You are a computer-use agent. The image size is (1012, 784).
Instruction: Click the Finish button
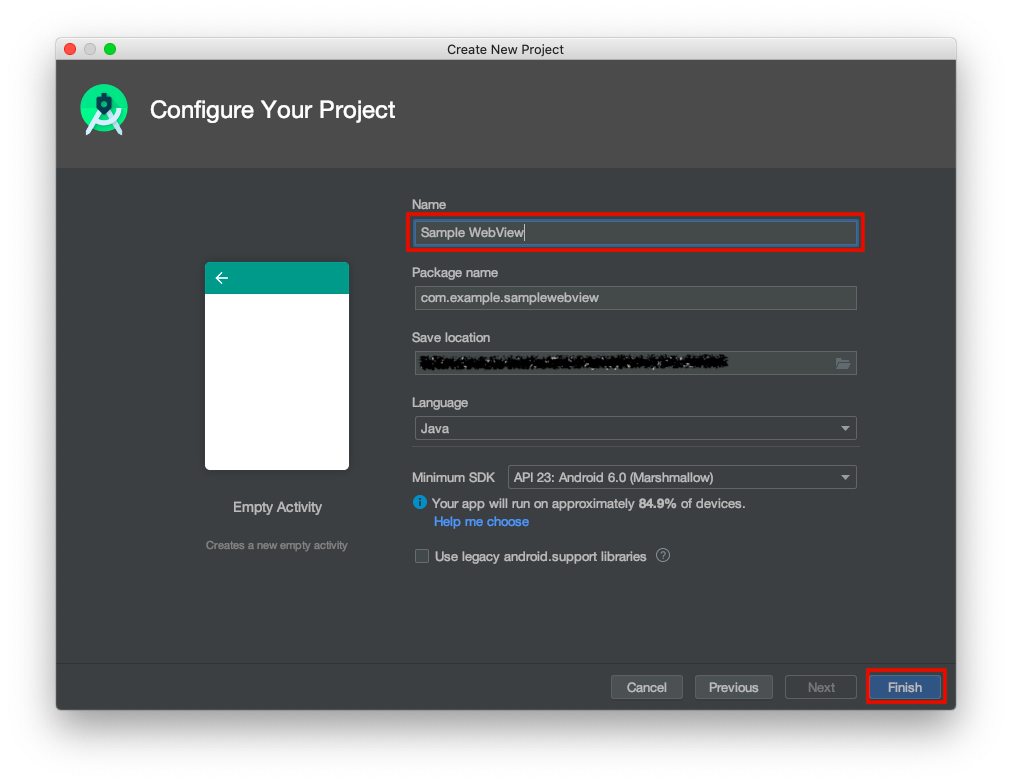coord(905,687)
